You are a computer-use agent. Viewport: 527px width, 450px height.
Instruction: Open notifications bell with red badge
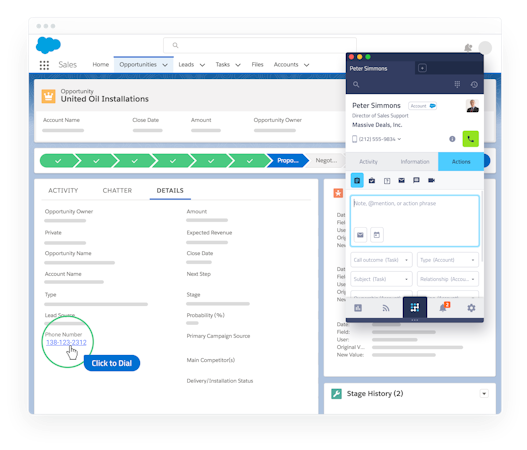(444, 307)
